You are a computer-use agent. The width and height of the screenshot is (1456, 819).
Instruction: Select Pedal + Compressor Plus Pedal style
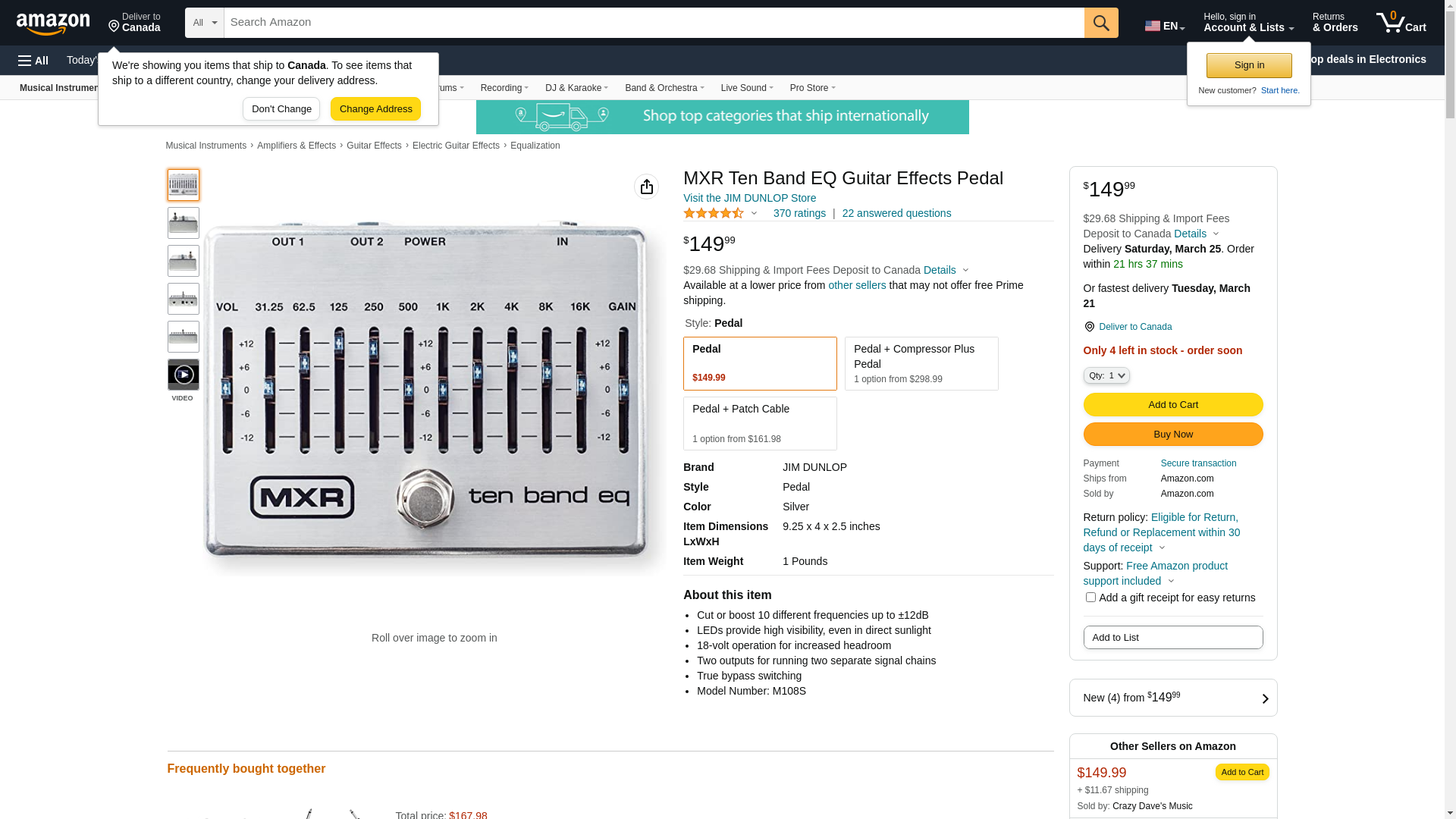point(921,363)
